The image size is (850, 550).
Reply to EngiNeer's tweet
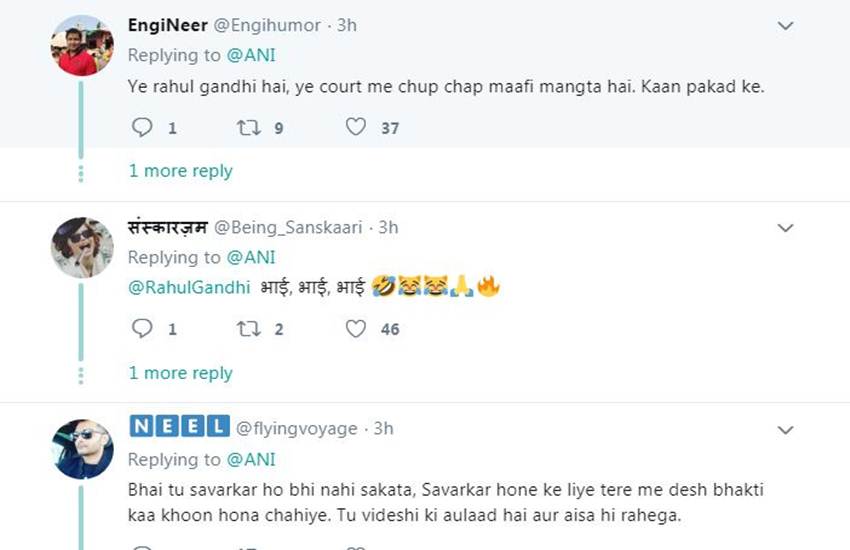pos(143,127)
